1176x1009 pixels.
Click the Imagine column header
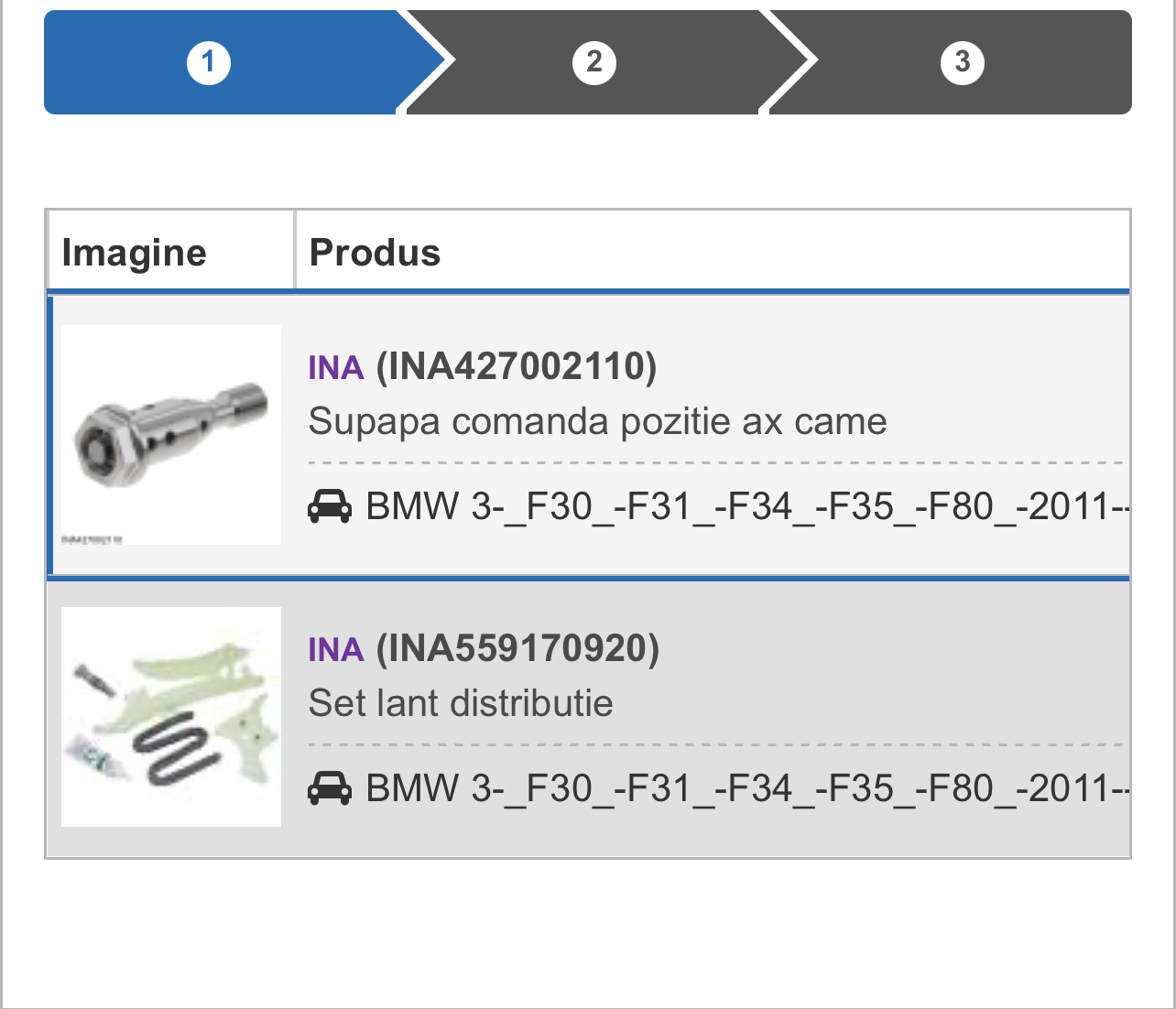134,253
